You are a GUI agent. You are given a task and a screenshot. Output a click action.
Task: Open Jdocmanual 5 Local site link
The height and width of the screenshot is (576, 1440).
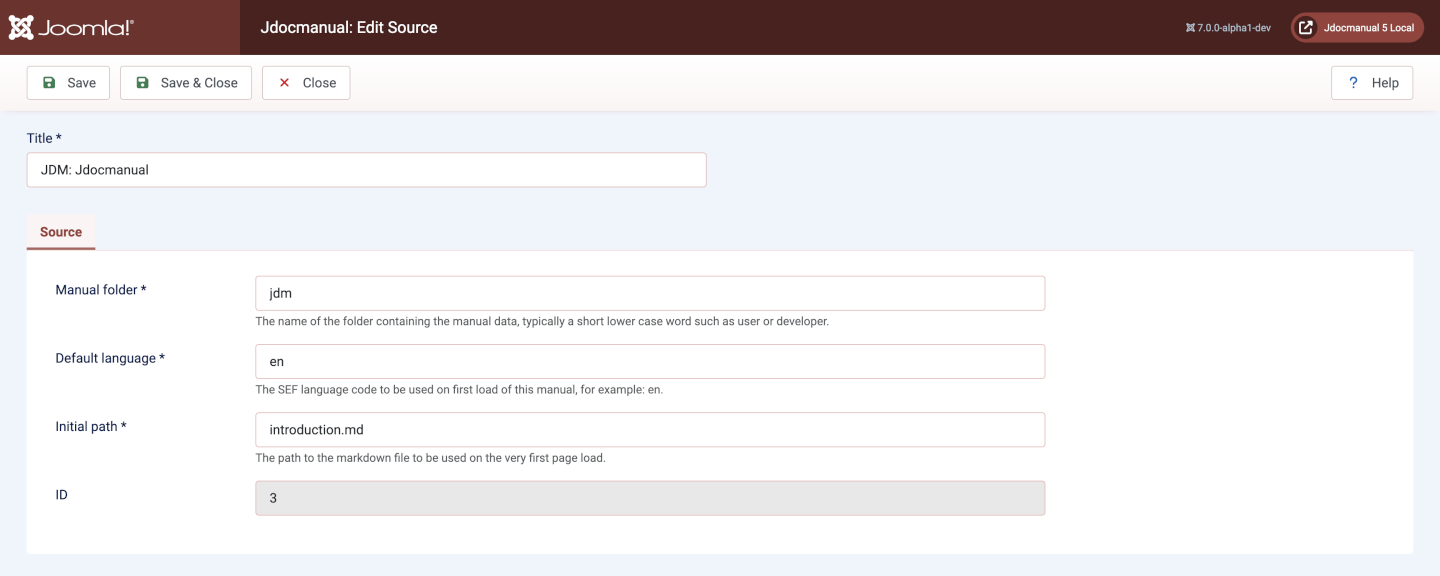click(x=1357, y=28)
